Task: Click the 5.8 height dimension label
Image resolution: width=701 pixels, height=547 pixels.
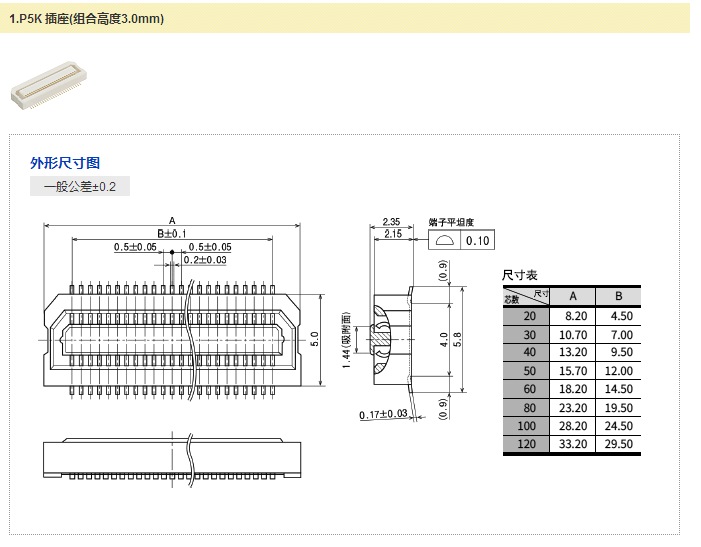Action: click(x=458, y=338)
